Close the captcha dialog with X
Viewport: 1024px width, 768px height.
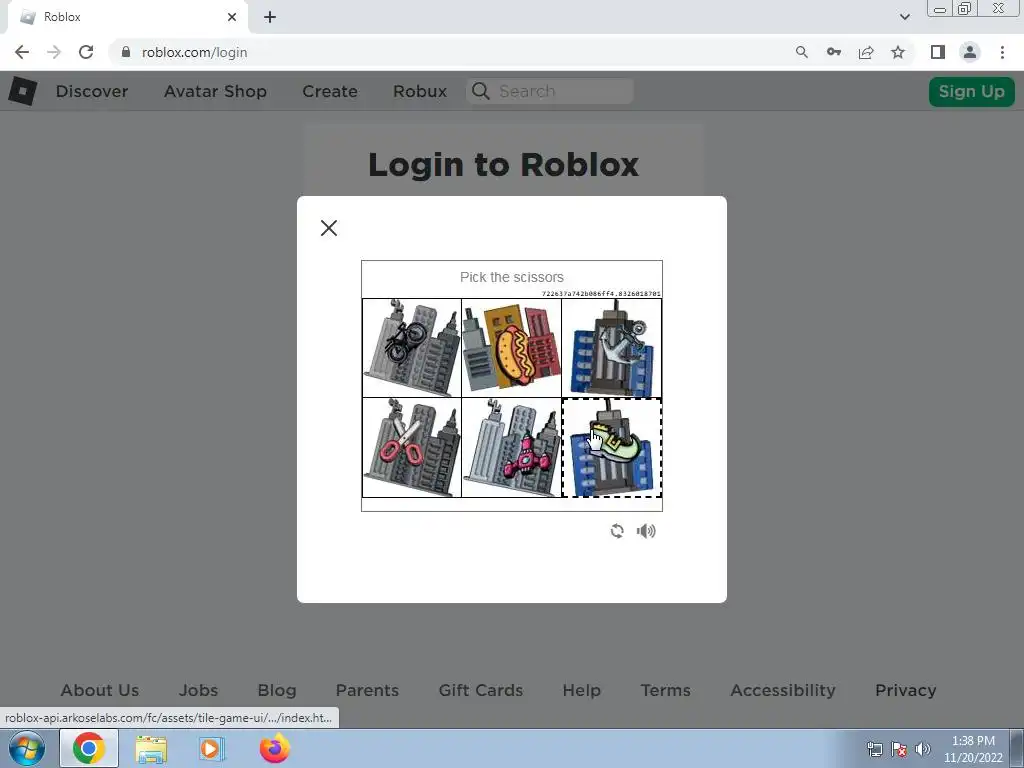point(329,228)
